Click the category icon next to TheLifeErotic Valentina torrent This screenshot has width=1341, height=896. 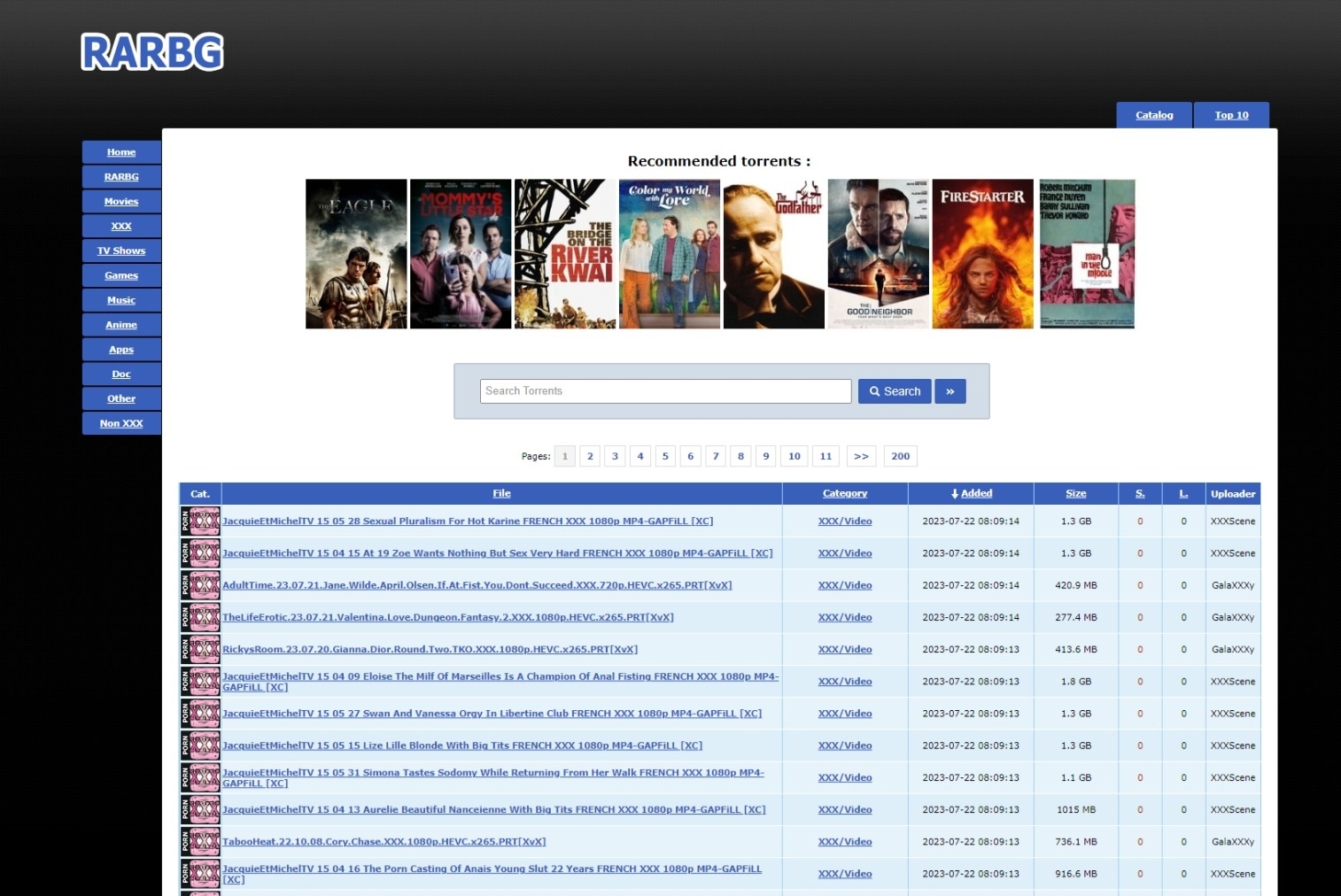pos(199,617)
